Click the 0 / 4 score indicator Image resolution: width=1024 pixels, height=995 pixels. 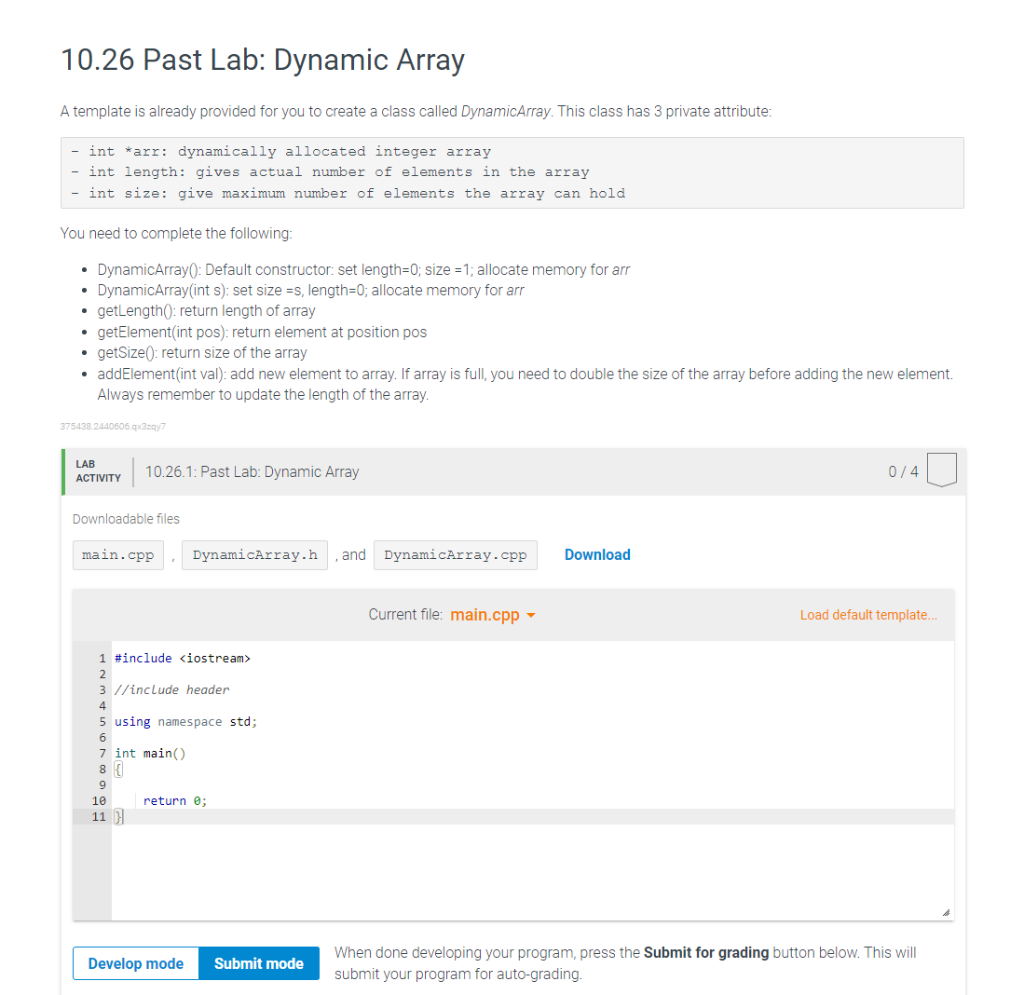pos(902,471)
